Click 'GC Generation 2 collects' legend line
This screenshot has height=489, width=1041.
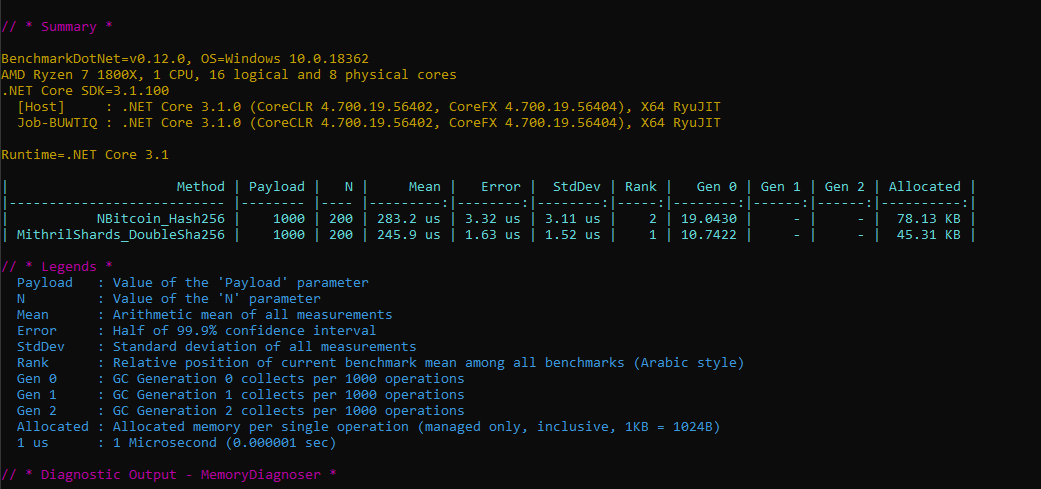(288, 411)
